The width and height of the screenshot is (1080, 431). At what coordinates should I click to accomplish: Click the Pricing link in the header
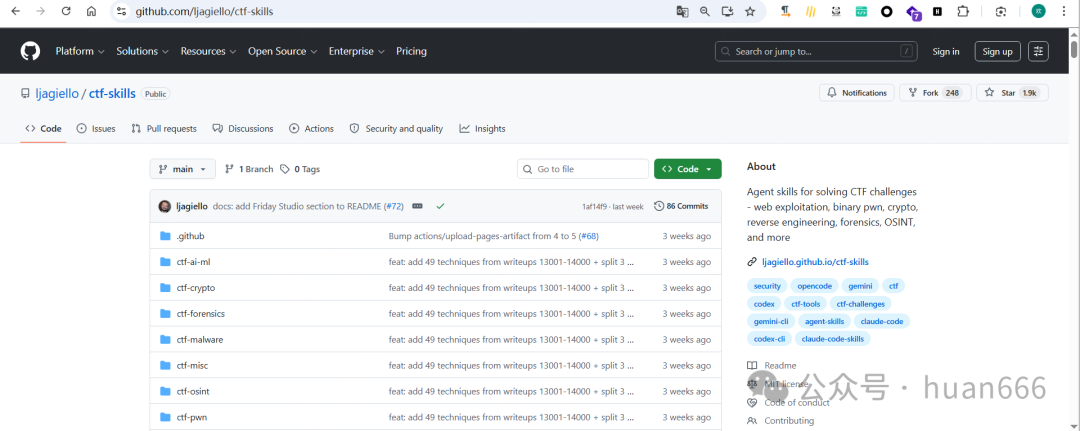pyautogui.click(x=411, y=52)
